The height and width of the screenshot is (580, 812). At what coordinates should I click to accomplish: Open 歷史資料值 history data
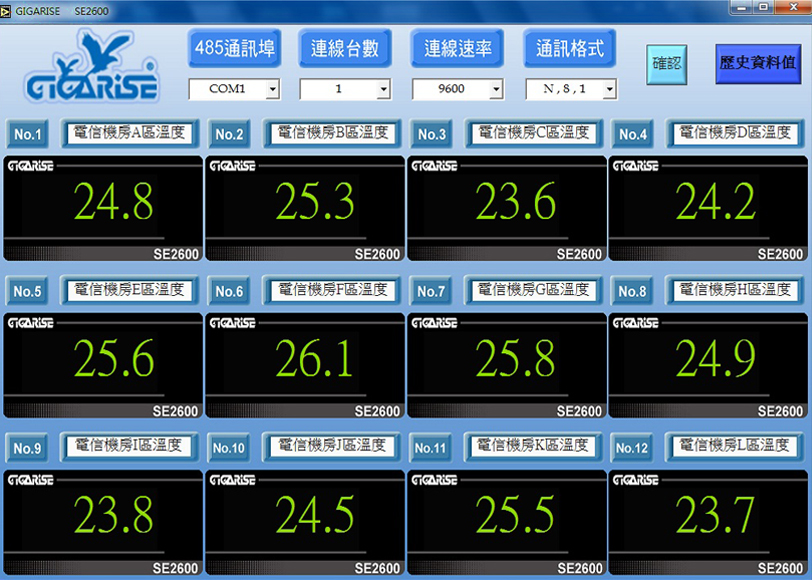(x=758, y=64)
